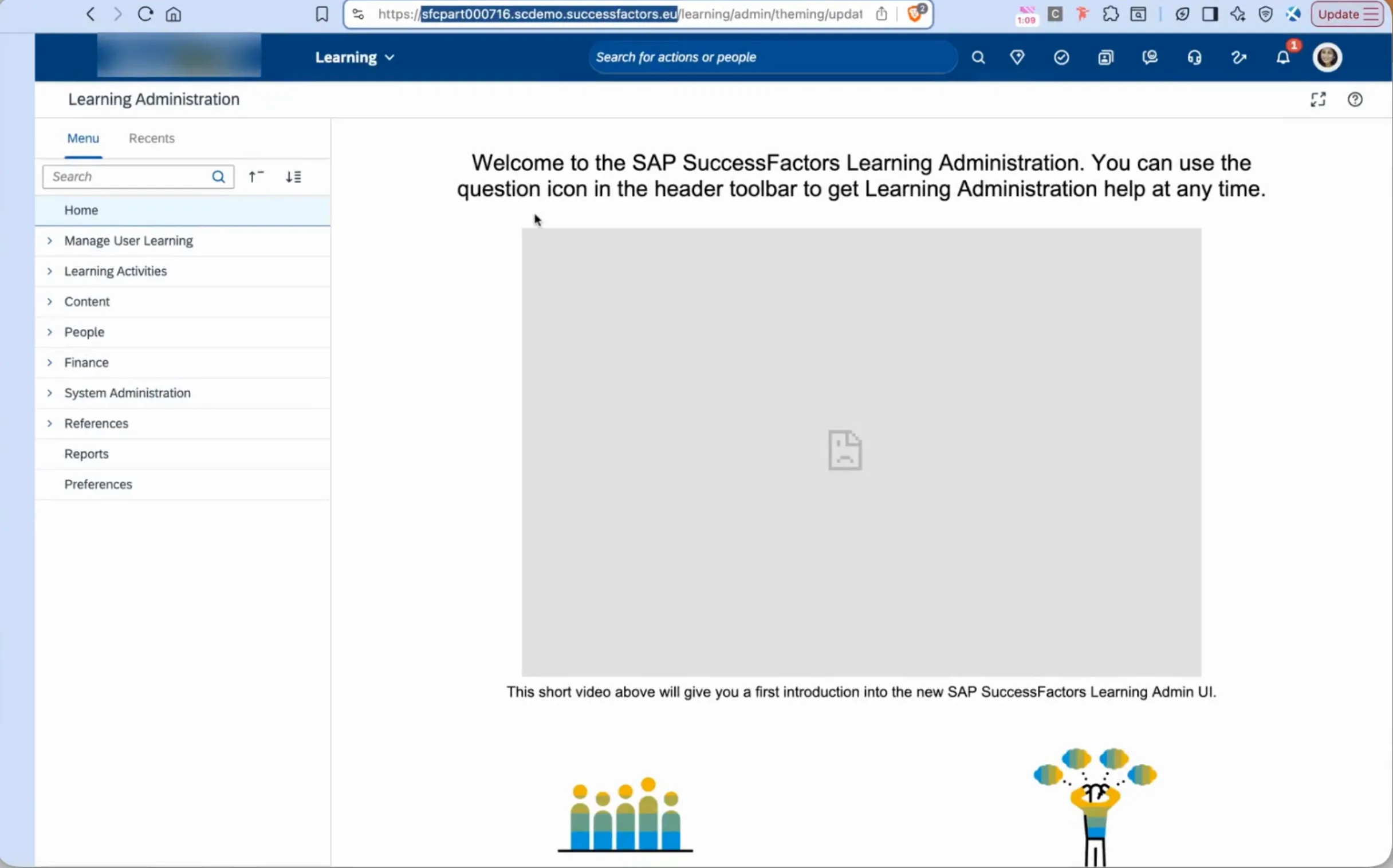Toggle full screen mode icon

click(1318, 99)
